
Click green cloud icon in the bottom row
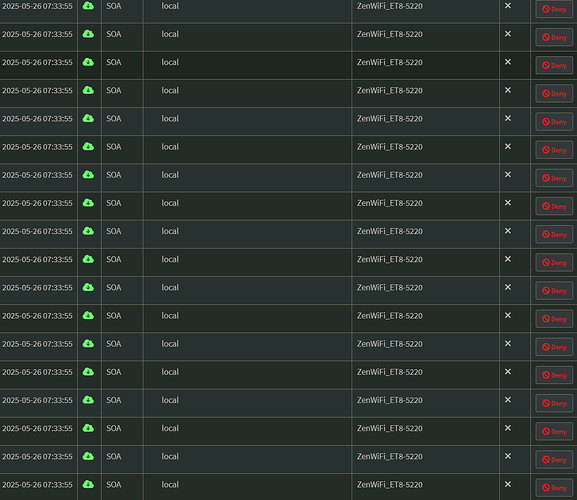pos(88,484)
